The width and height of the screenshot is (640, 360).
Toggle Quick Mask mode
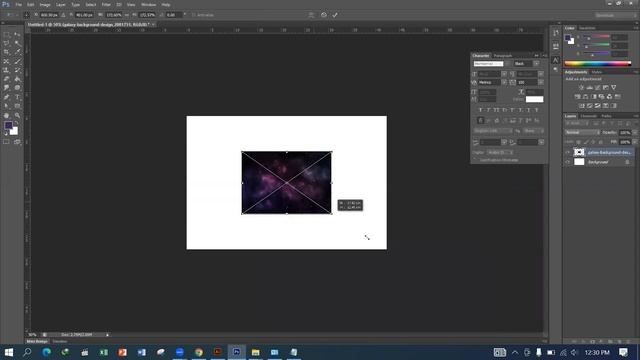7,142
